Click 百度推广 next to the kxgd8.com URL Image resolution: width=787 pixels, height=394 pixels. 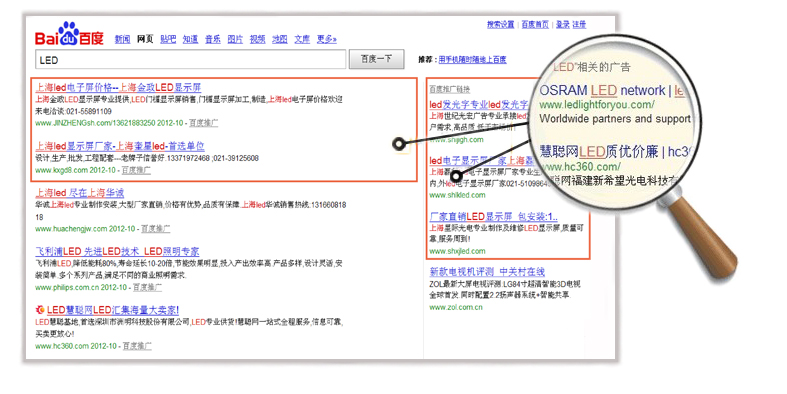pyautogui.click(x=137, y=171)
